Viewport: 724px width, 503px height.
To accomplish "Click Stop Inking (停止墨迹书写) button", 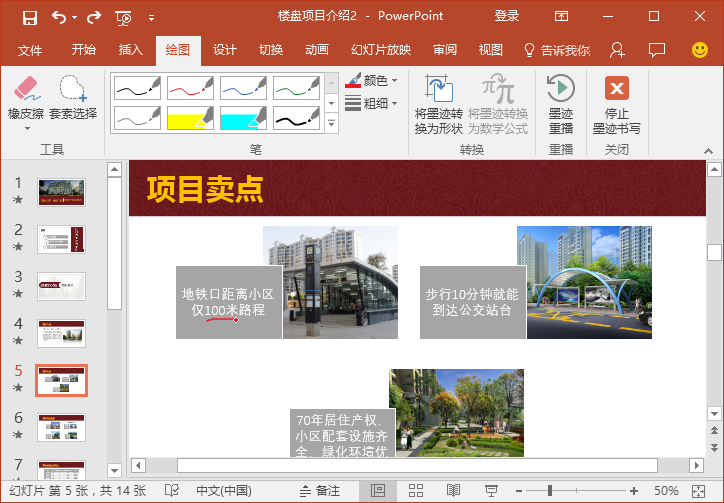I will pyautogui.click(x=616, y=104).
